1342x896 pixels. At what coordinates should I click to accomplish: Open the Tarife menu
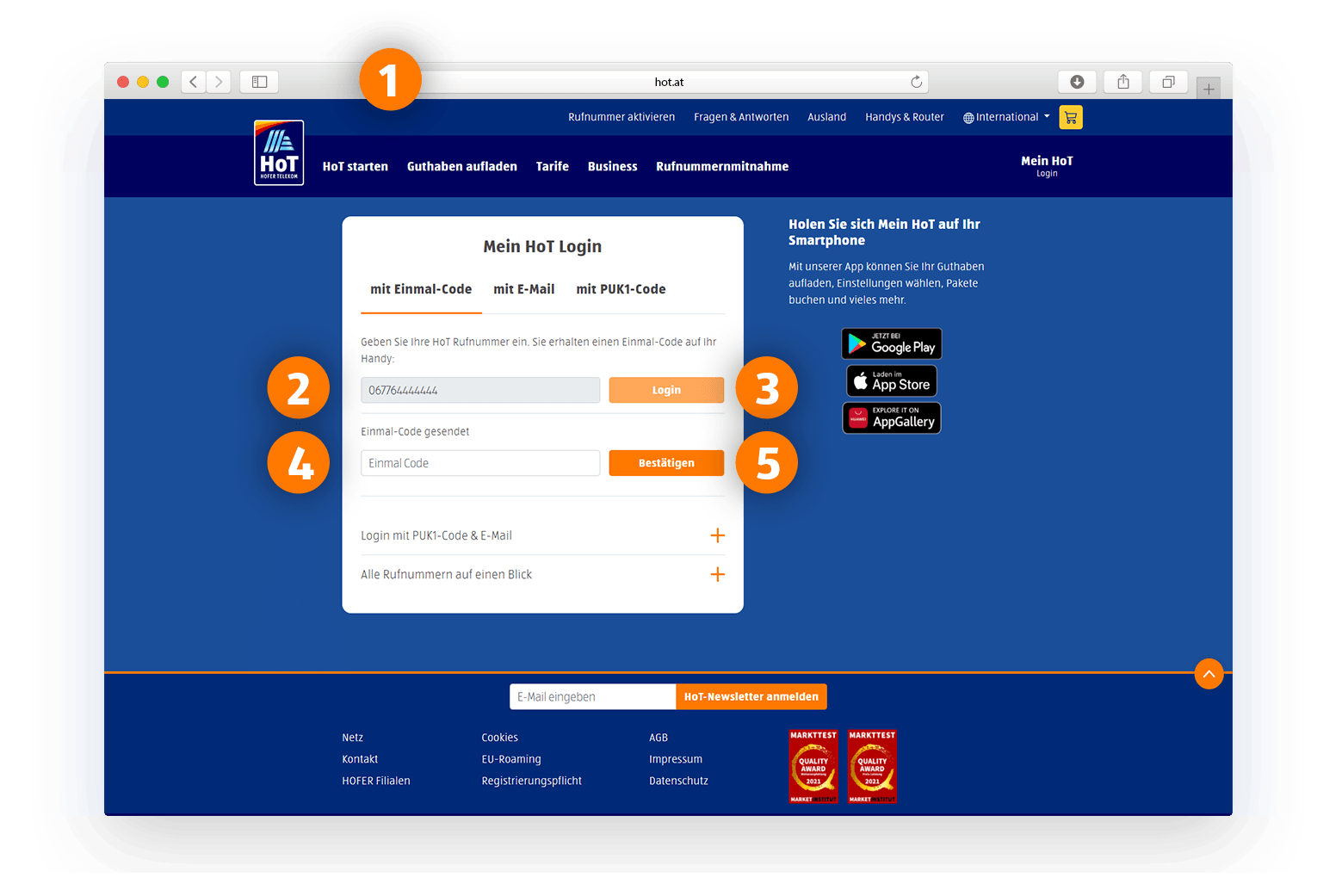553,167
